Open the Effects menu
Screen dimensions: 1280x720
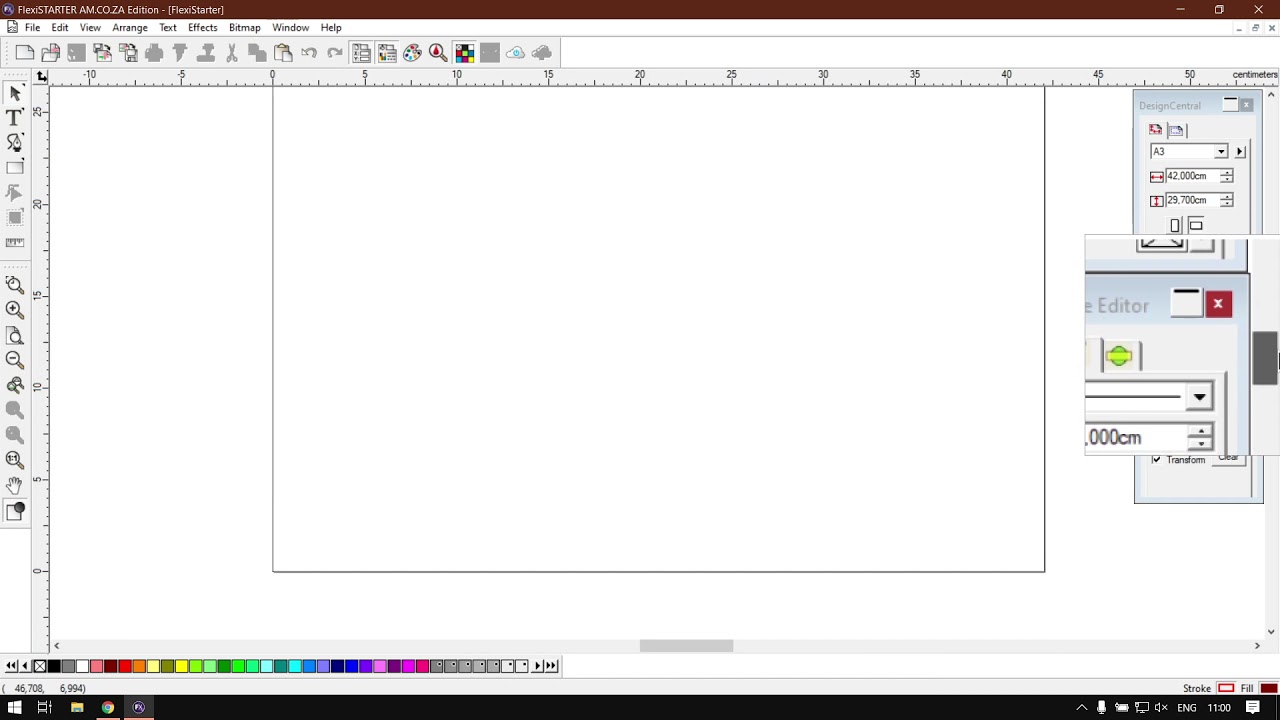coord(203,28)
